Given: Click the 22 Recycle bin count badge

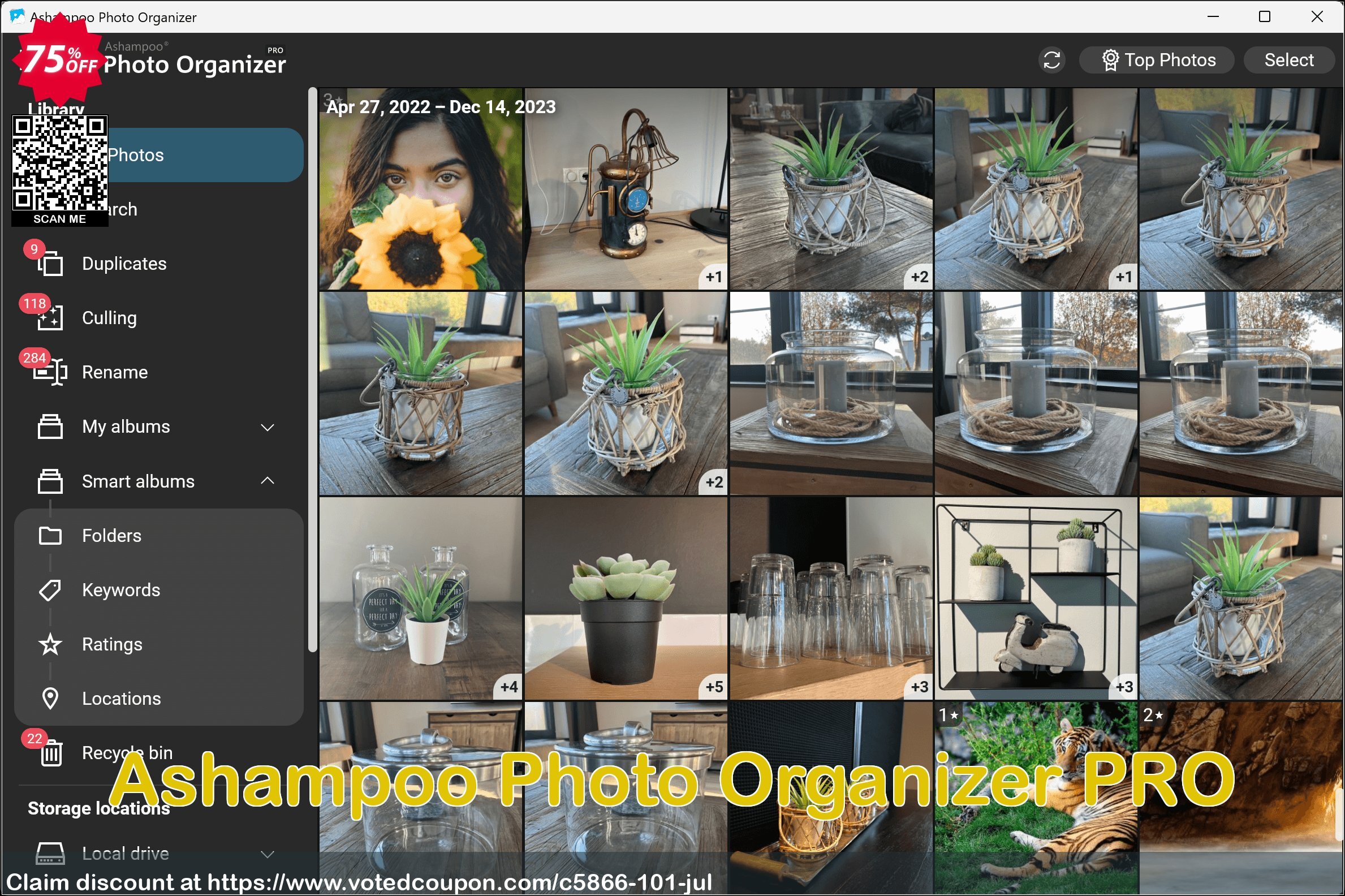Looking at the screenshot, I should 35,738.
